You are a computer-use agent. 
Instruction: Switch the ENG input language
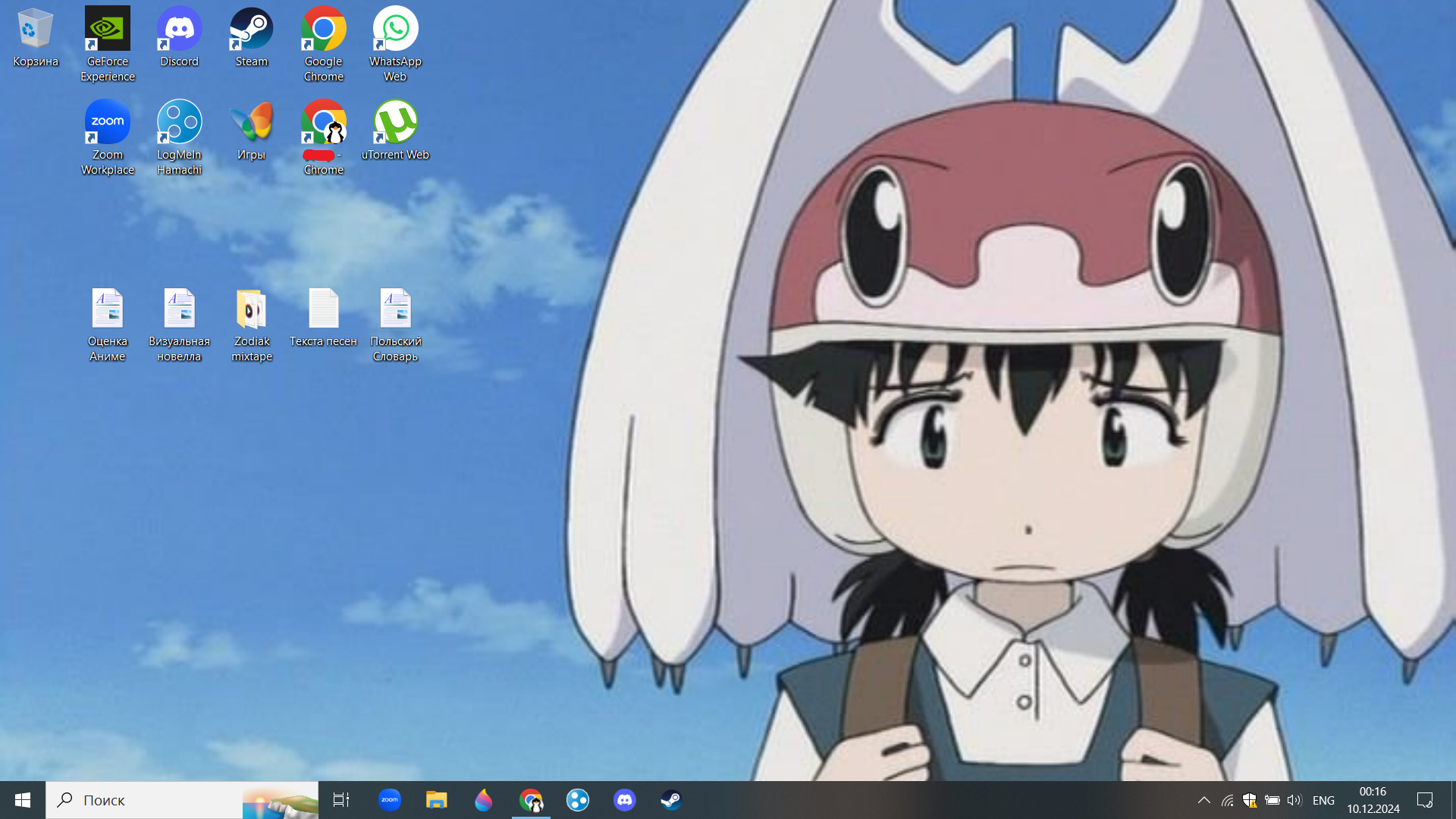(1323, 800)
